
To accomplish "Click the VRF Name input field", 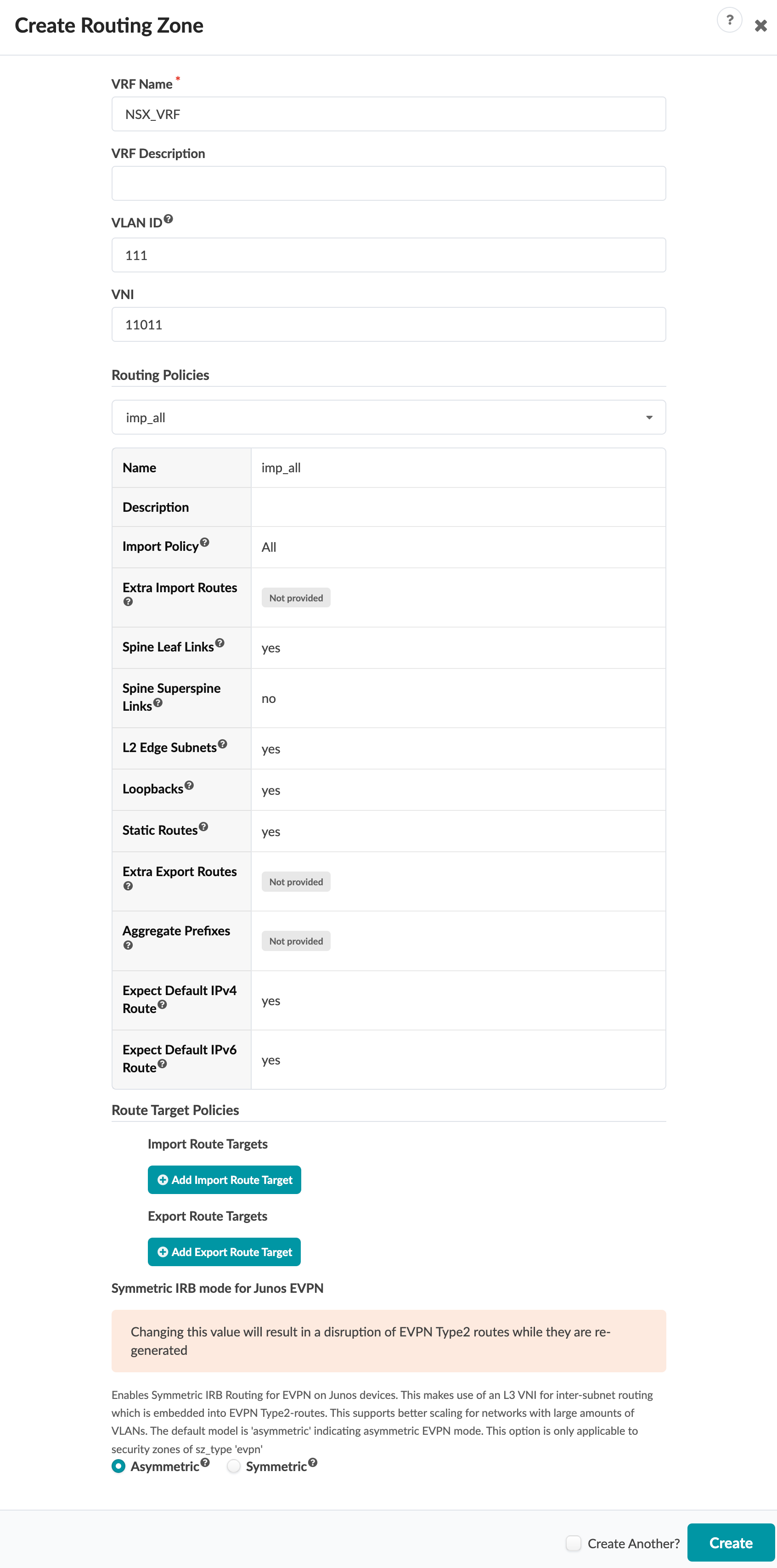I will [388, 114].
